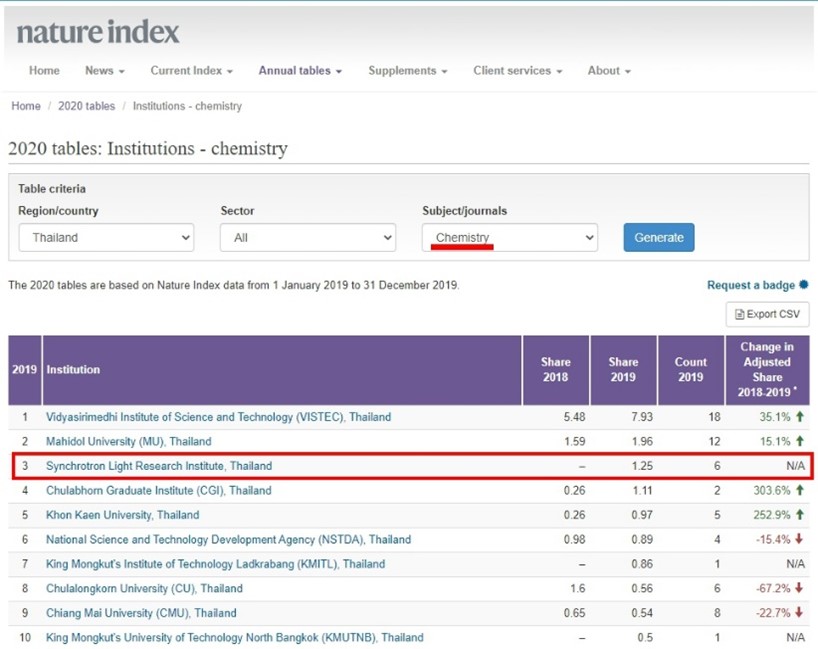Screen dimensions: 818x649
Task: Open National Science and Technology Development Agency link
Action: 228,539
